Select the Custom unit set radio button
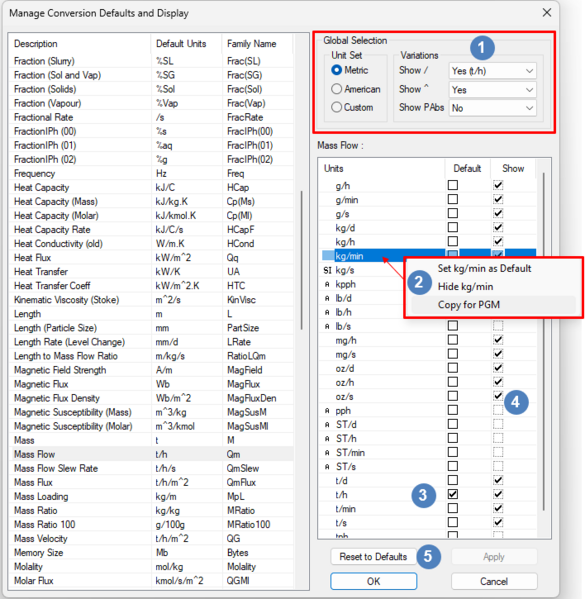 pos(336,107)
